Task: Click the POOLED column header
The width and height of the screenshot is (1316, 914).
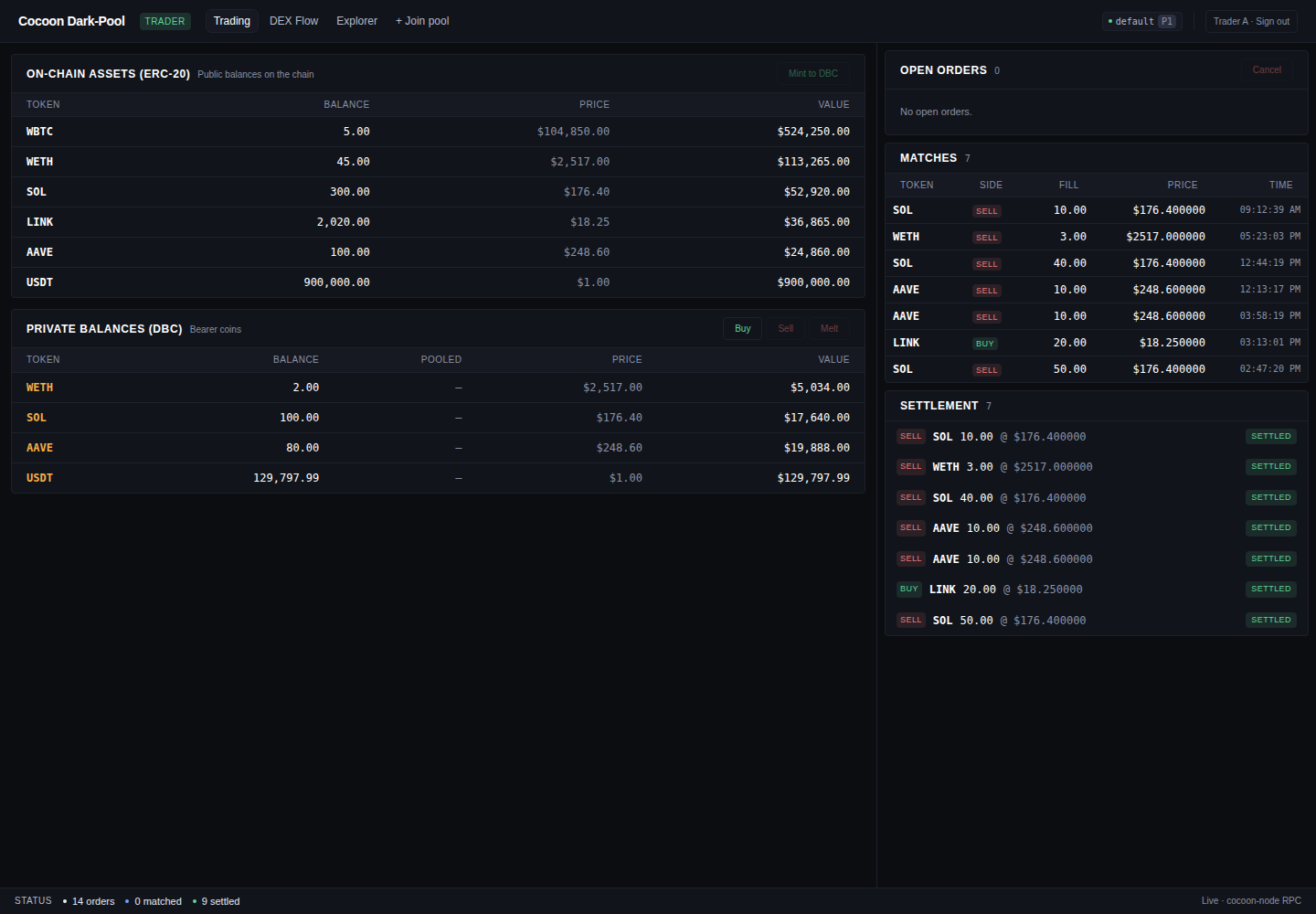Action: [x=440, y=359]
